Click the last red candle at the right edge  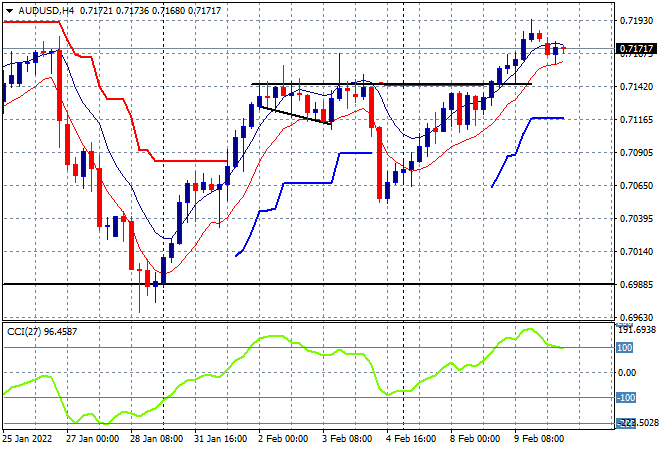[563, 49]
